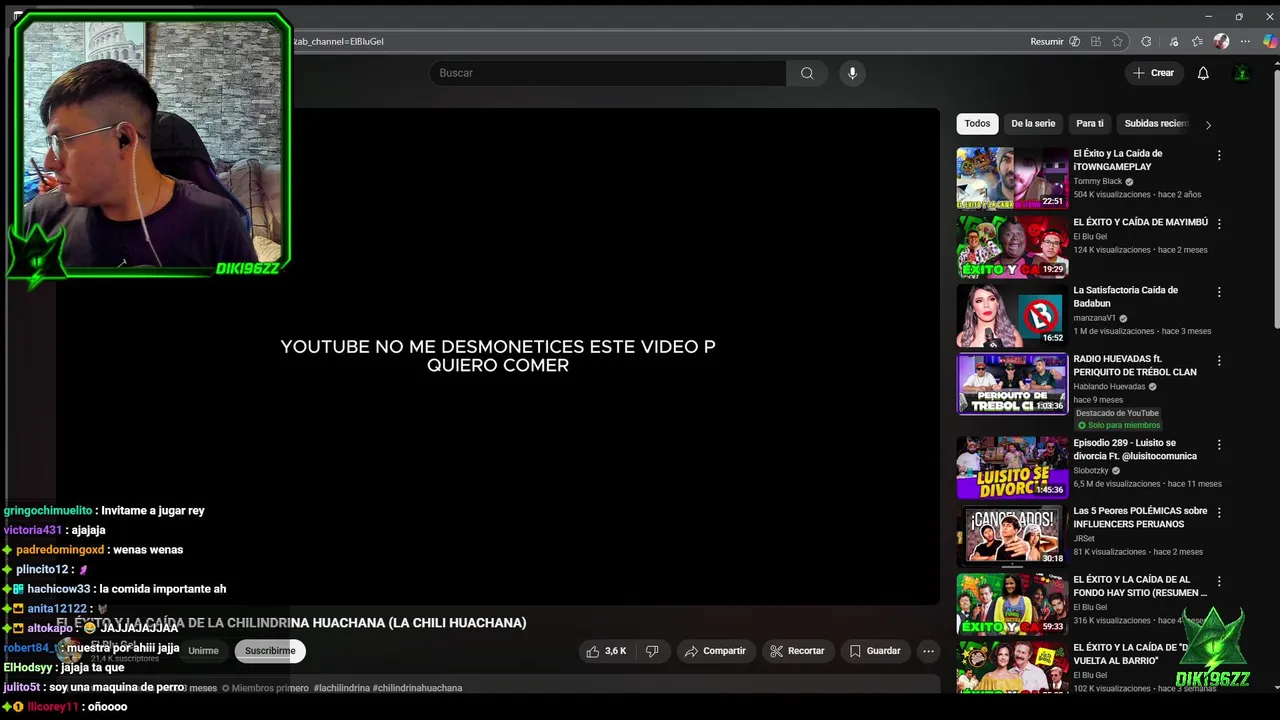The image size is (1280, 720).
Task: Open title 'RADIO HUEVADAS ft. PERIQUITO DE TRÉBOL CLAN'
Action: click(x=1135, y=365)
